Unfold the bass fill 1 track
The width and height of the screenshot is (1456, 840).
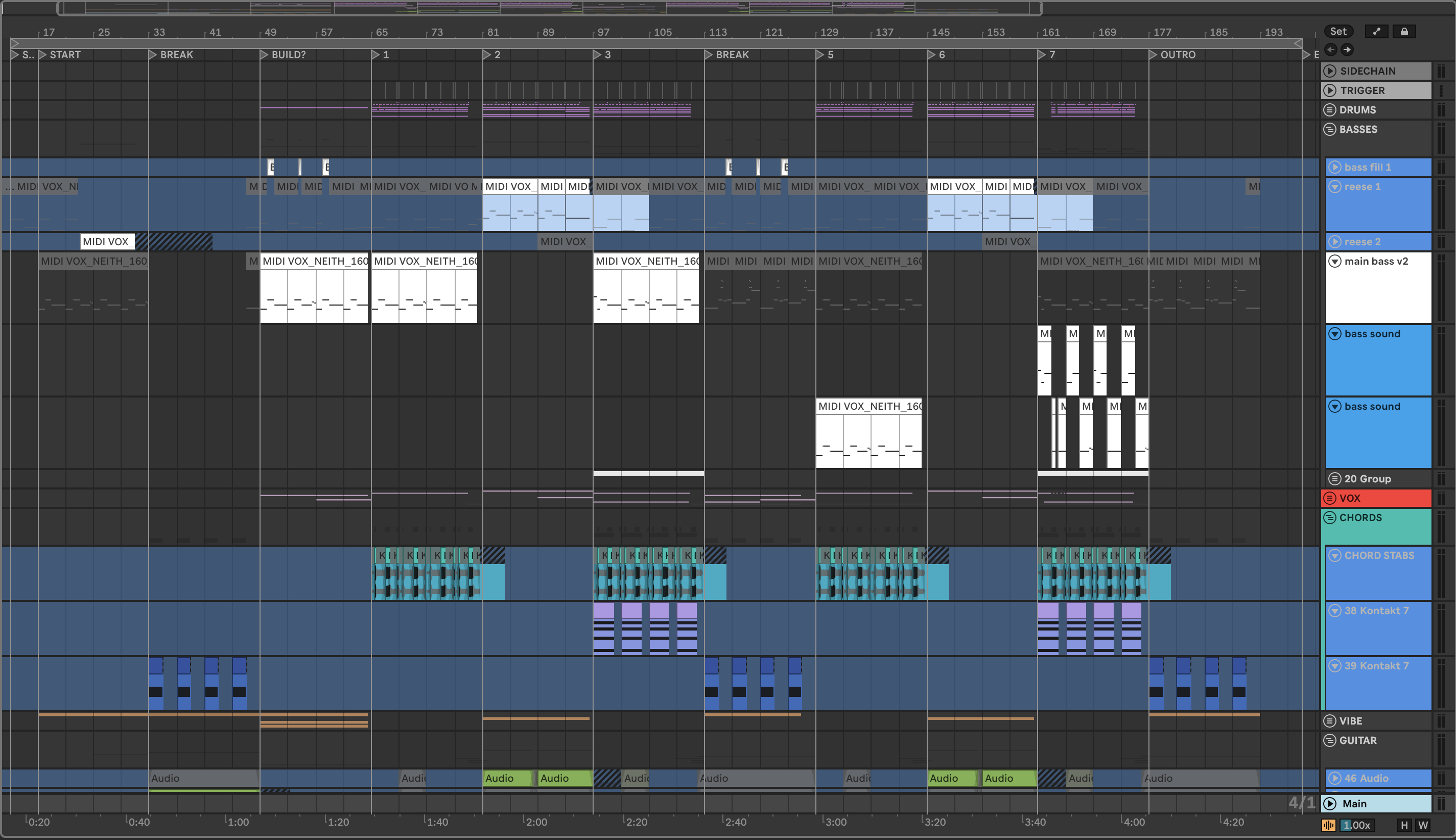click(1335, 167)
